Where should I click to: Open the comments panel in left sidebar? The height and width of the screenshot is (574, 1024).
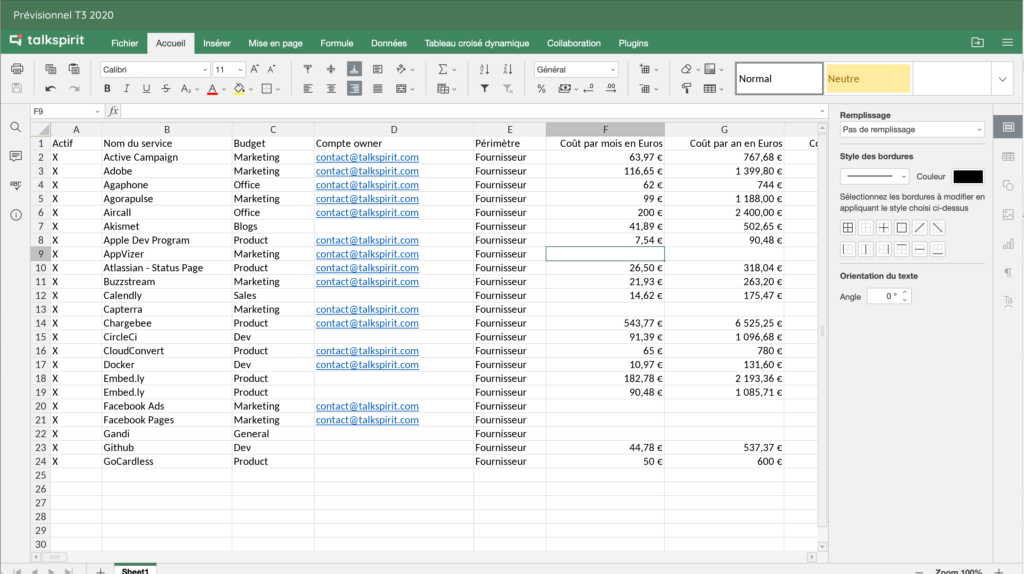point(16,156)
